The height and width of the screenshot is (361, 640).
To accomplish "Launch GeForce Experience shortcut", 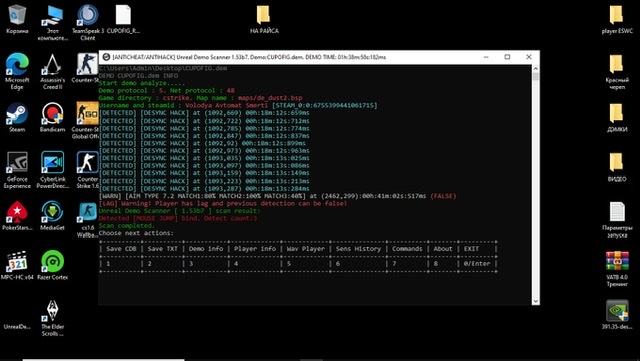I will coord(17,170).
